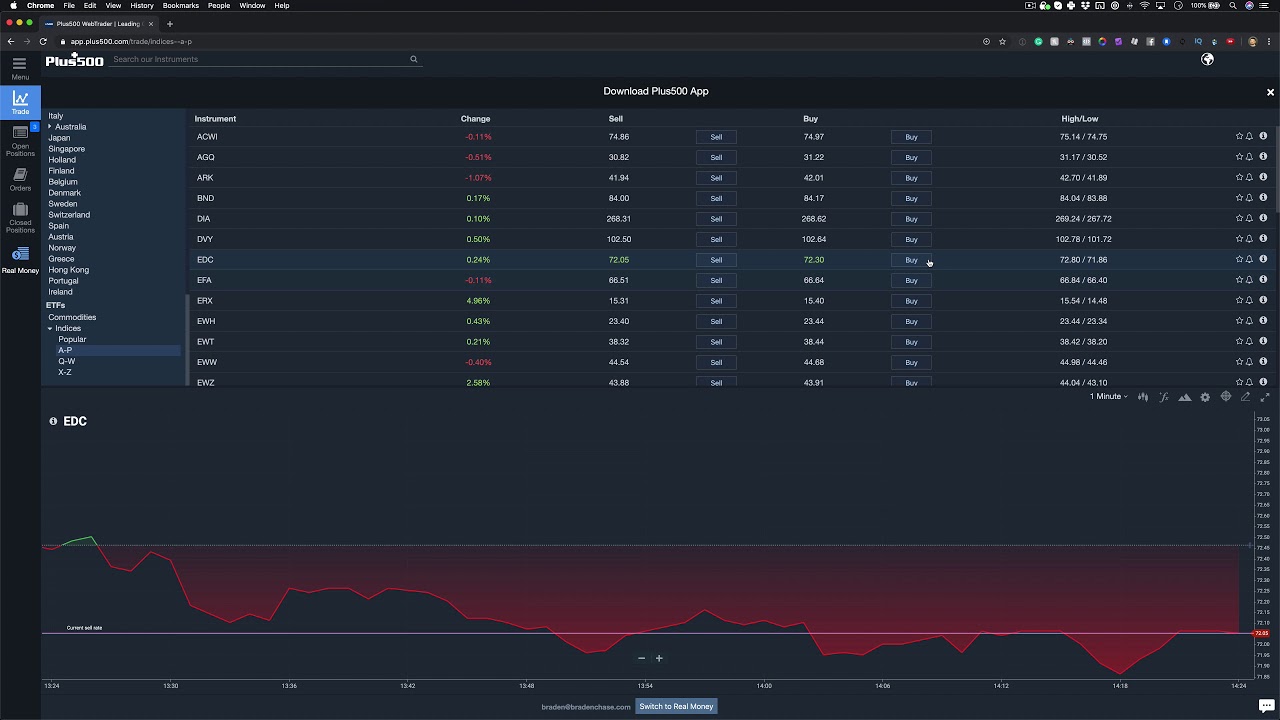Click the Real Money sidebar icon
1280x720 pixels.
(20, 261)
